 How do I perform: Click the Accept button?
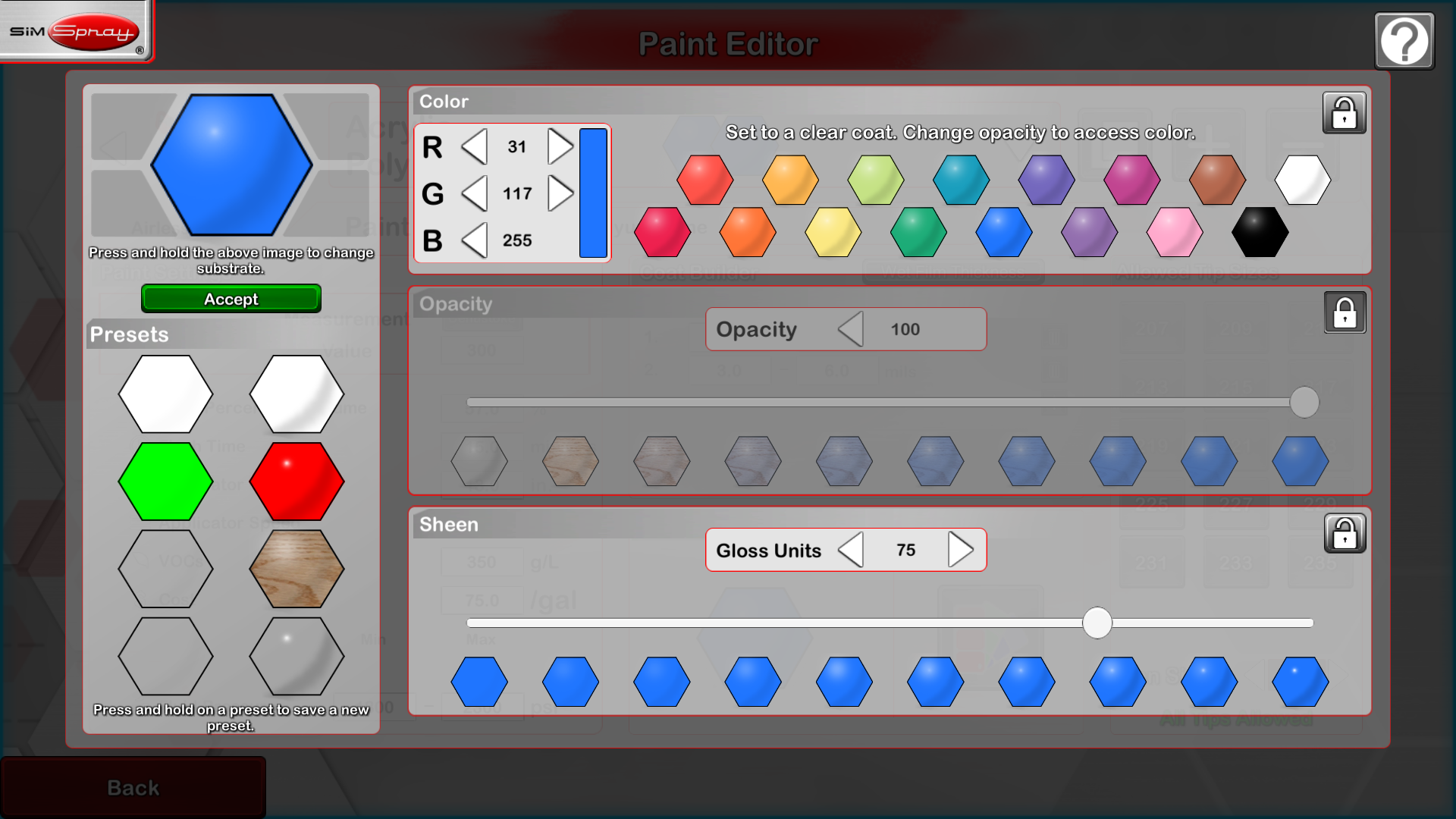click(x=231, y=299)
